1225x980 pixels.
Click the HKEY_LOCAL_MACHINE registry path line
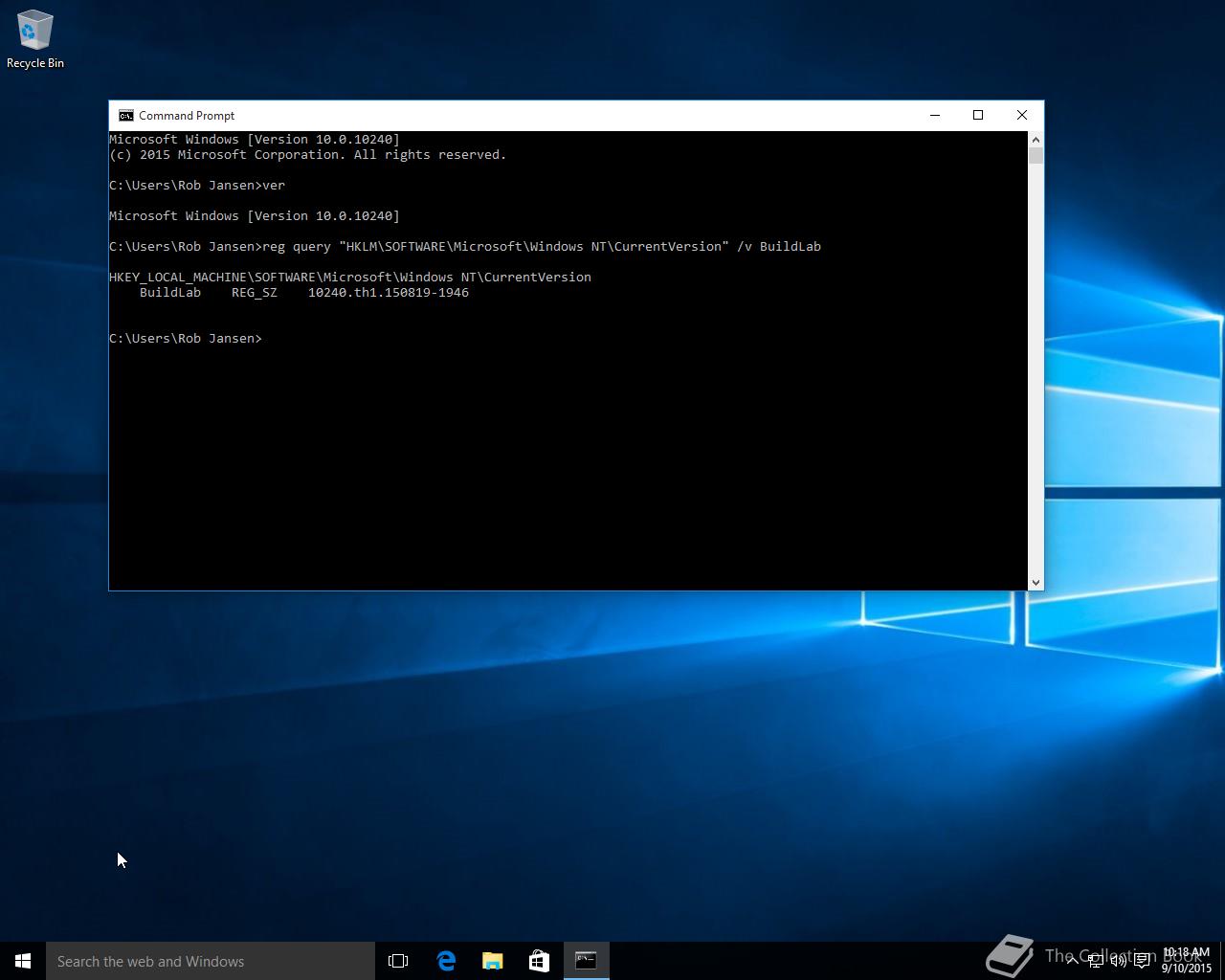[350, 278]
